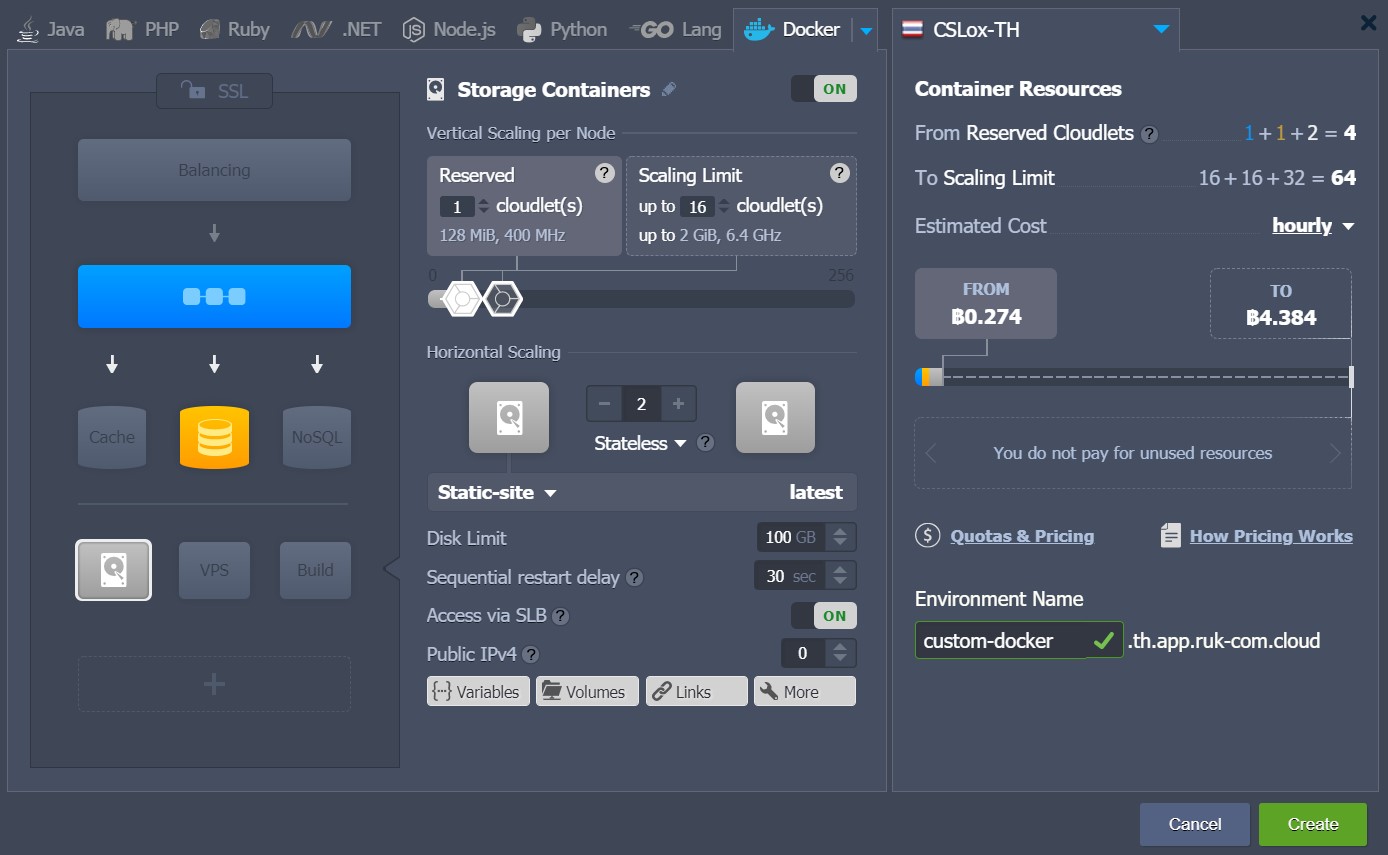The width and height of the screenshot is (1388, 855).
Task: Open the Stateless scaling mode dropdown
Action: point(640,443)
